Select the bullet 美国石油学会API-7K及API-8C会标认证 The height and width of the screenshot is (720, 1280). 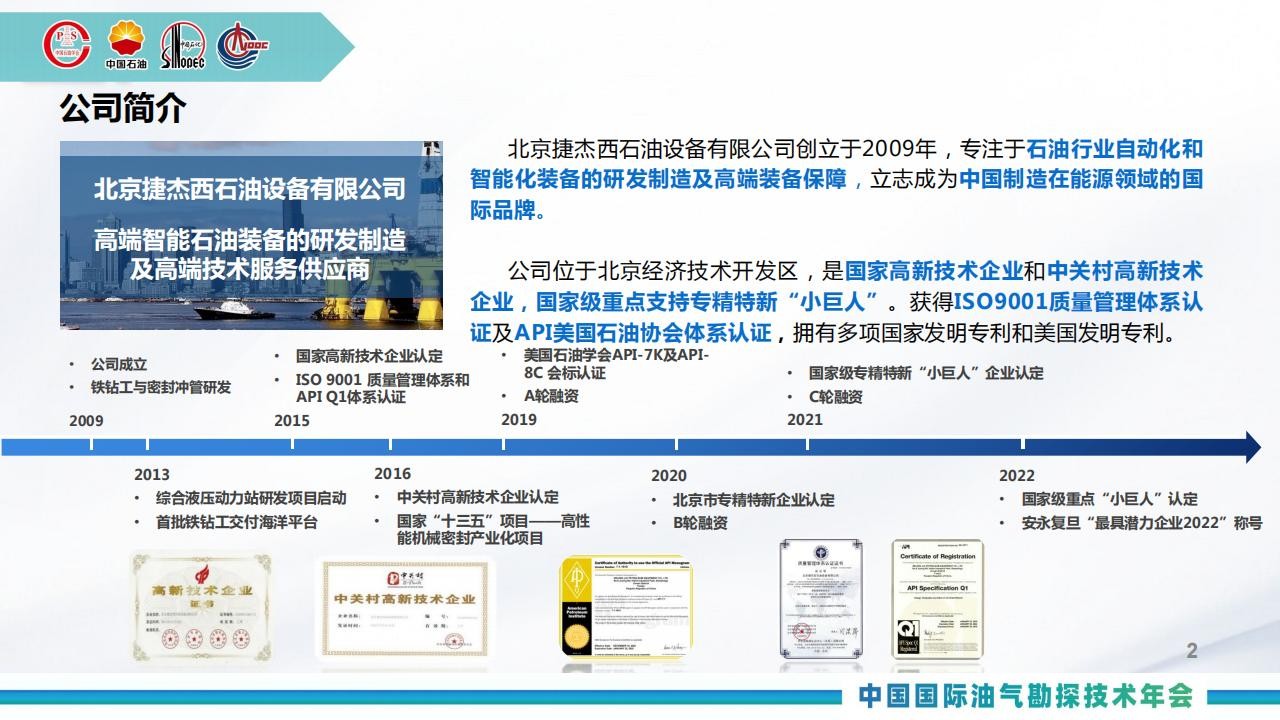point(617,364)
